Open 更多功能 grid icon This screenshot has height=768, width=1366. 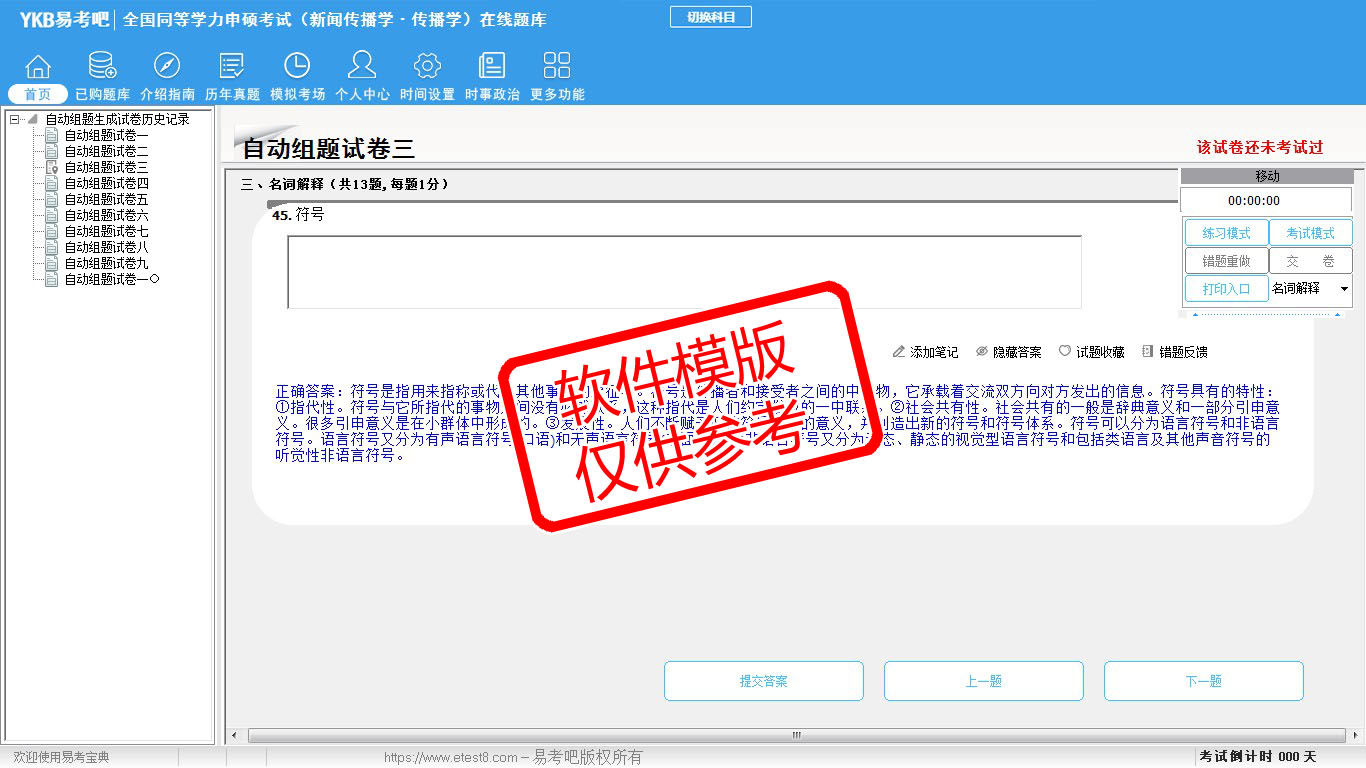click(557, 67)
